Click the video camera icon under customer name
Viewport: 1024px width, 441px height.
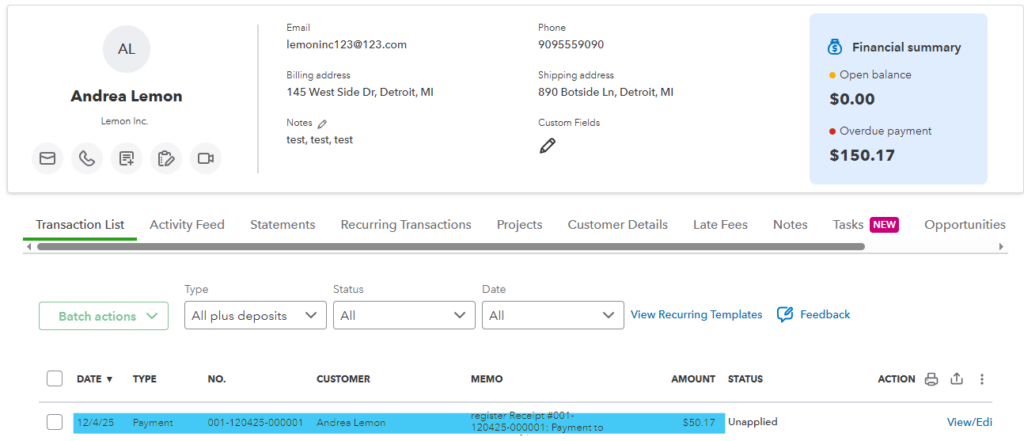pos(206,159)
